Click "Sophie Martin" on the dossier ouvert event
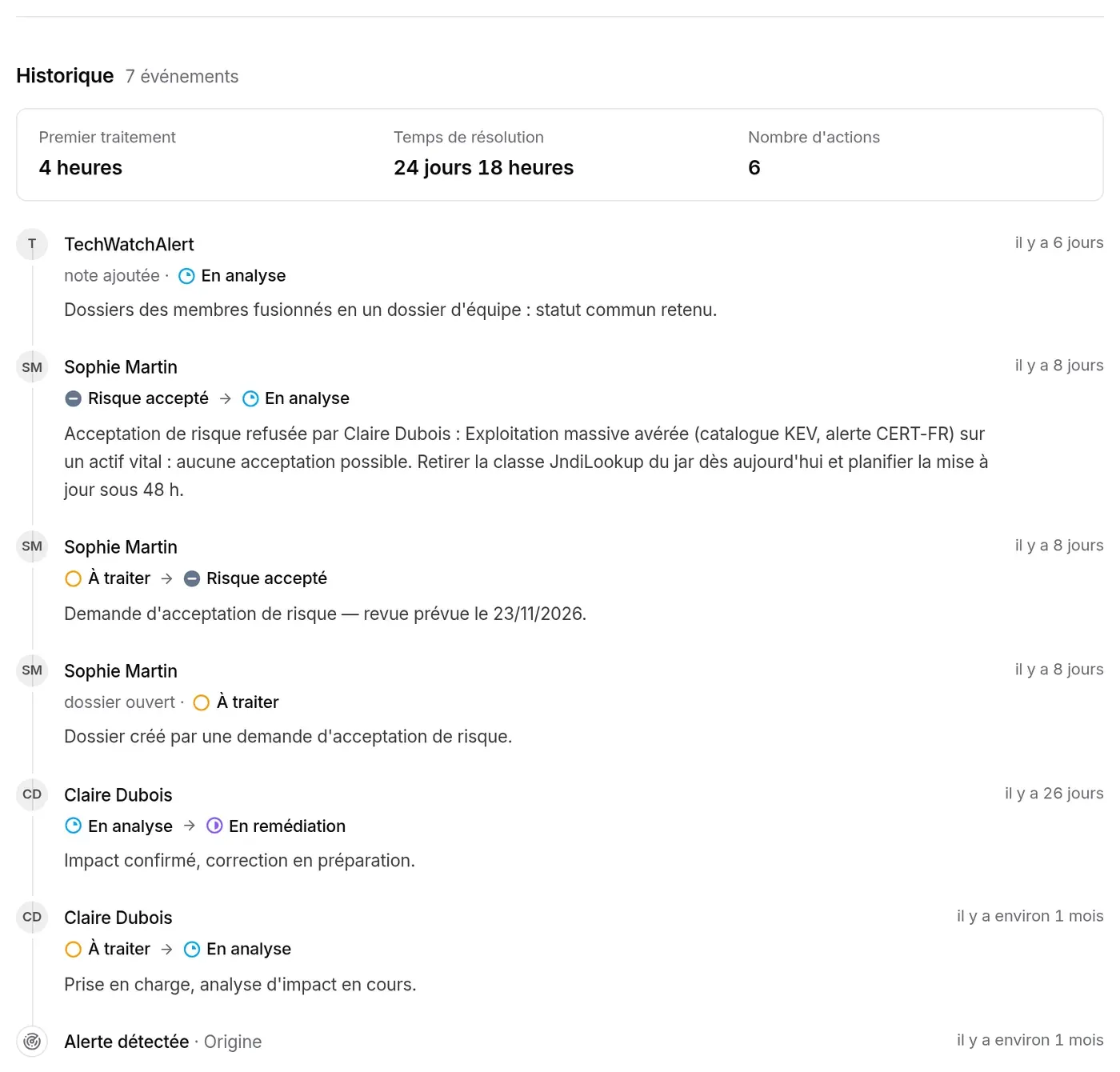The height and width of the screenshot is (1072, 1120). (x=121, y=671)
